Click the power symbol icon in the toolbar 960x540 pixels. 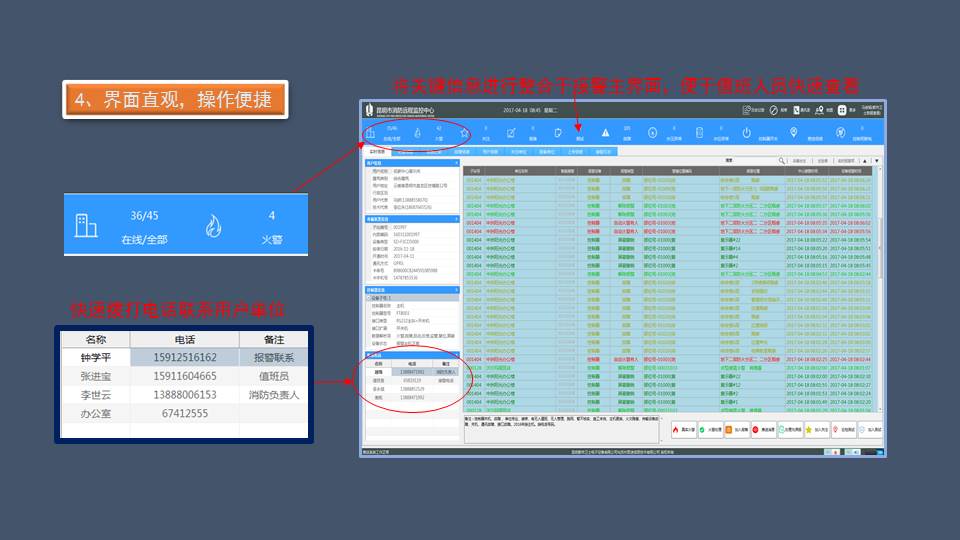click(x=746, y=133)
